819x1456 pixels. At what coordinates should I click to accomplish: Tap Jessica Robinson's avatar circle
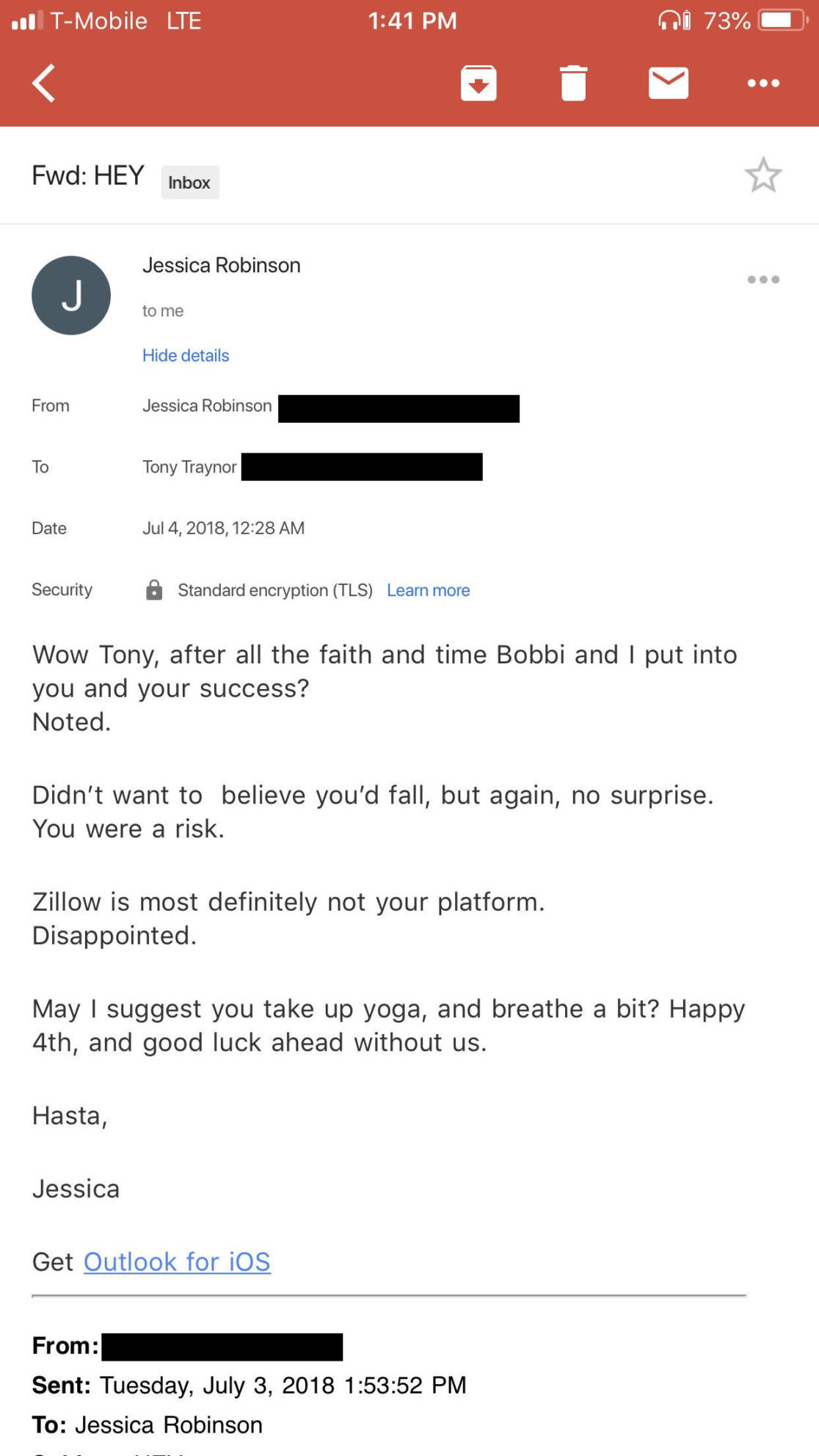pos(70,294)
